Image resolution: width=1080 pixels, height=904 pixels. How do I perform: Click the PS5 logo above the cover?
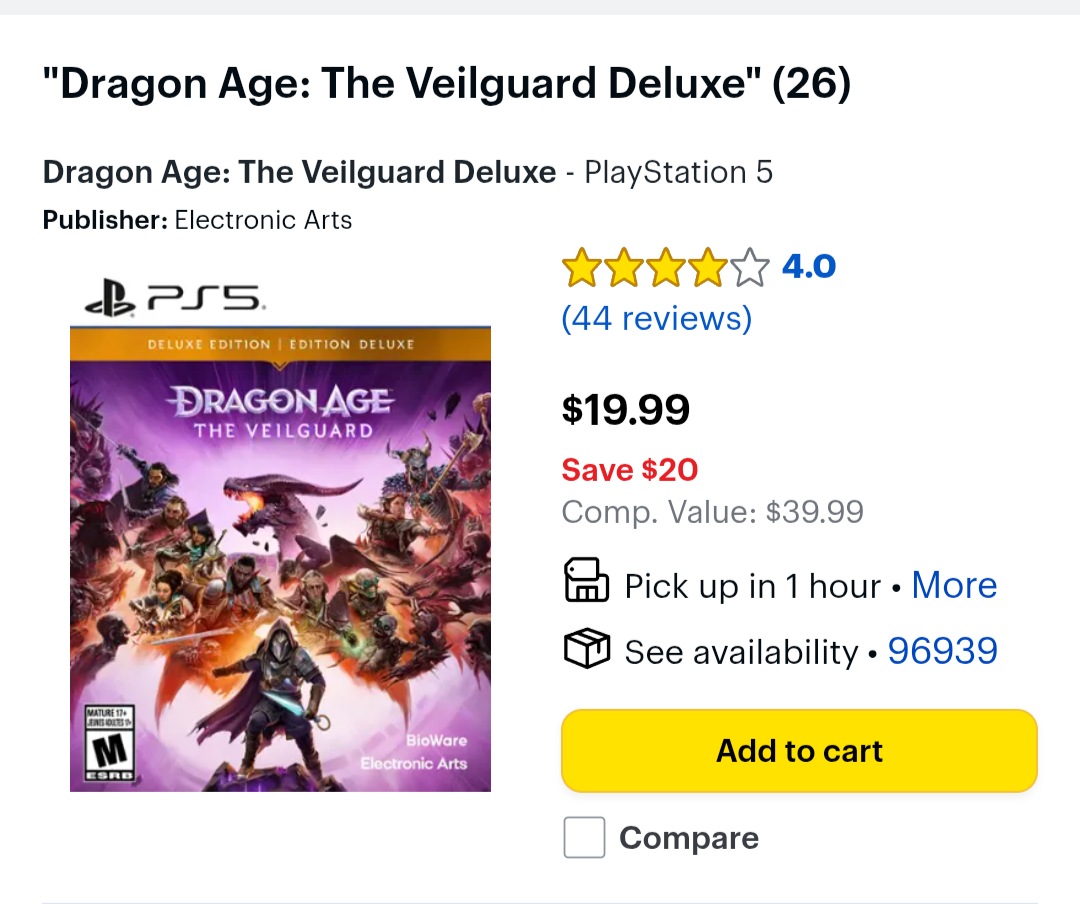[173, 298]
